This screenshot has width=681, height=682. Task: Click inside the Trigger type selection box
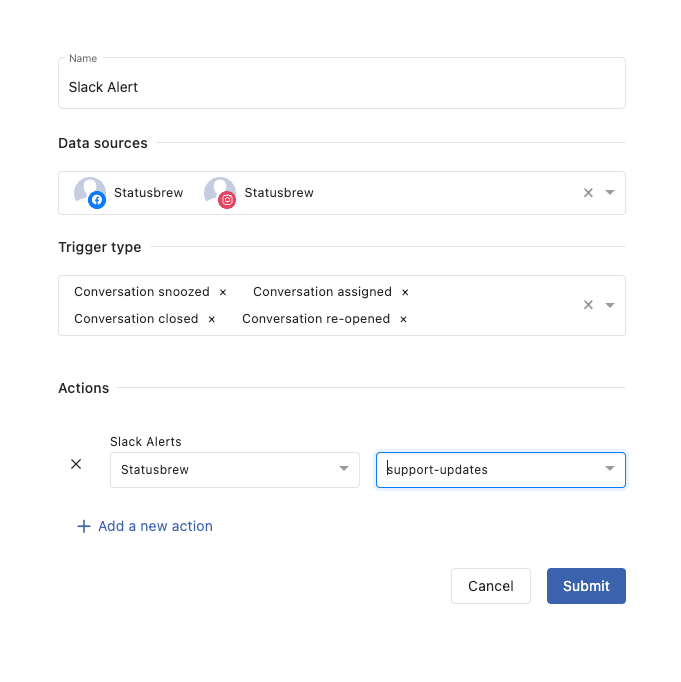(x=490, y=318)
